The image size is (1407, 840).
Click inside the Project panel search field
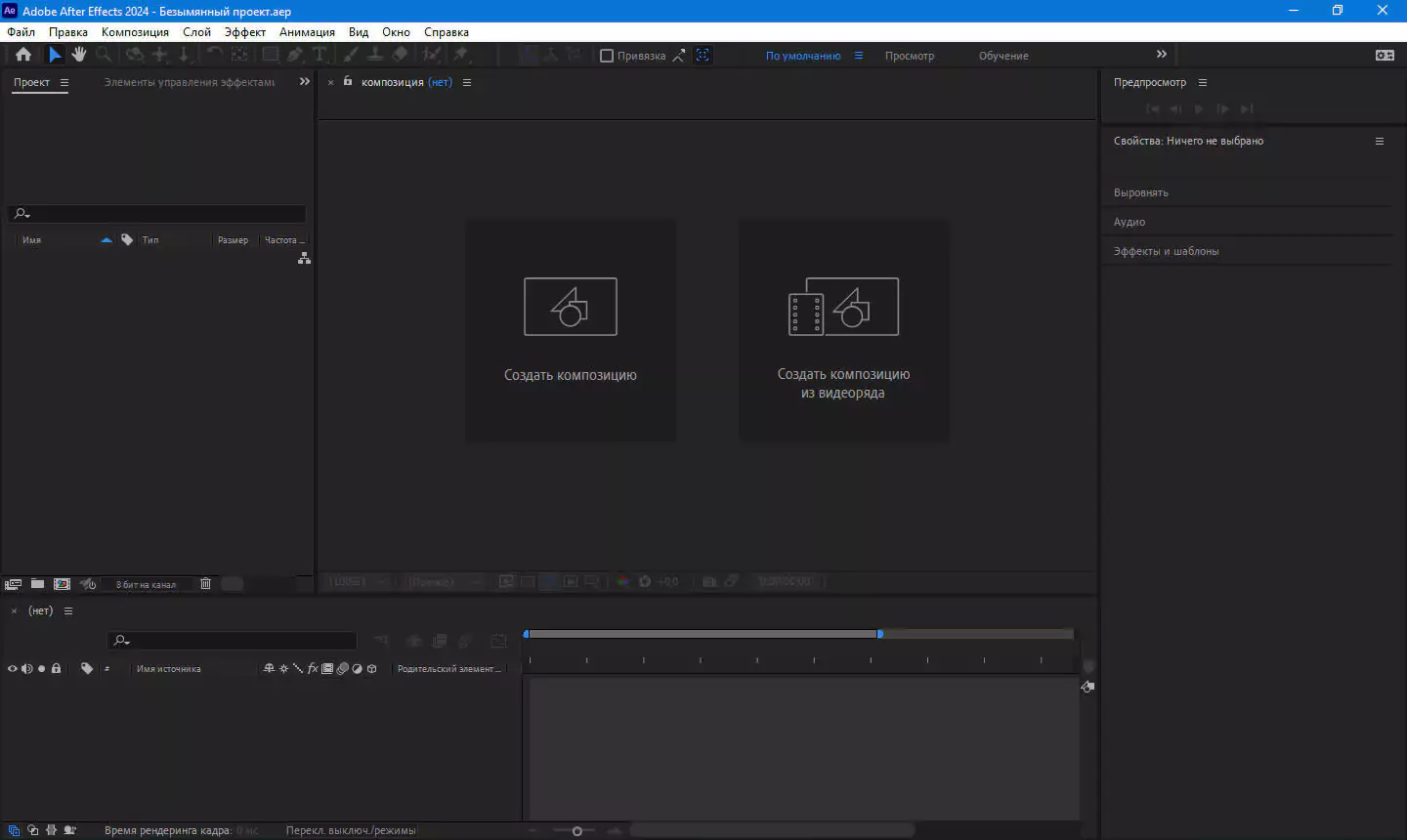[x=156, y=214]
